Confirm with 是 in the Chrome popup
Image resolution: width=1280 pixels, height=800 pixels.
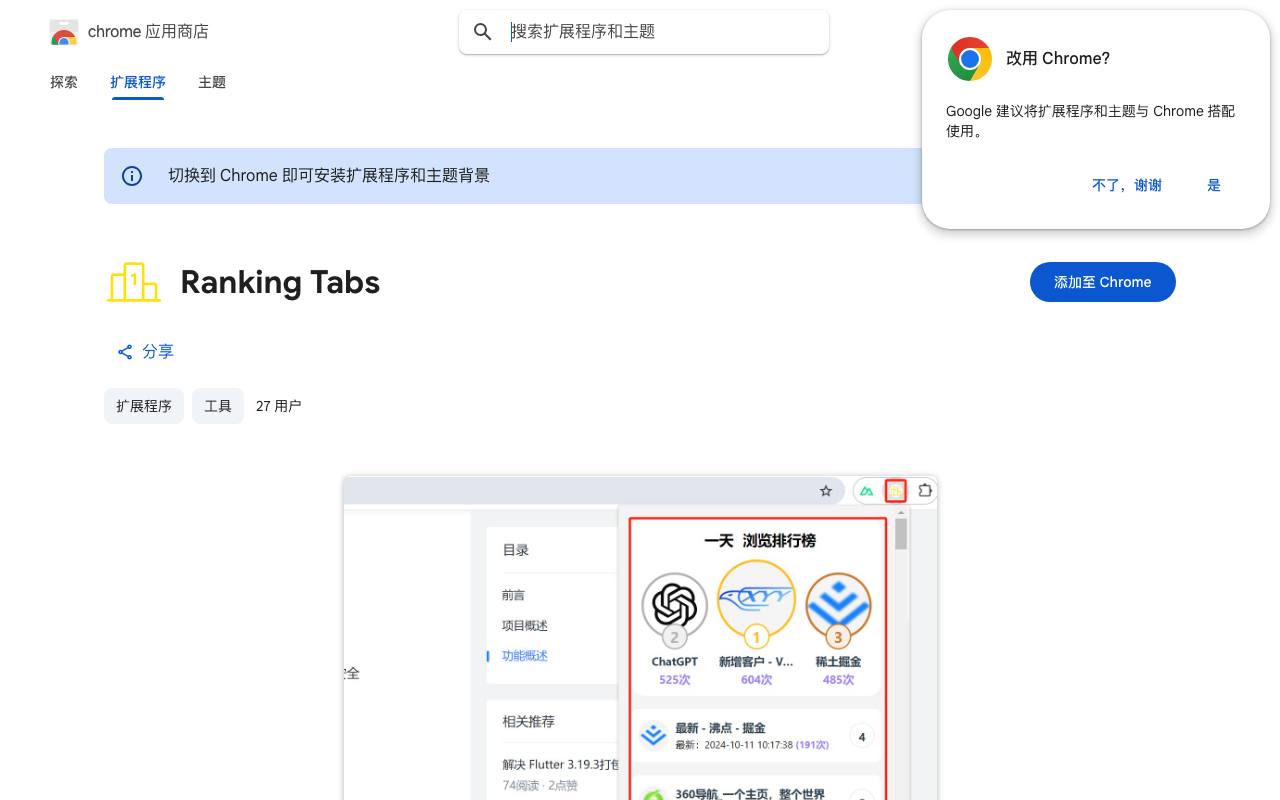click(1214, 185)
